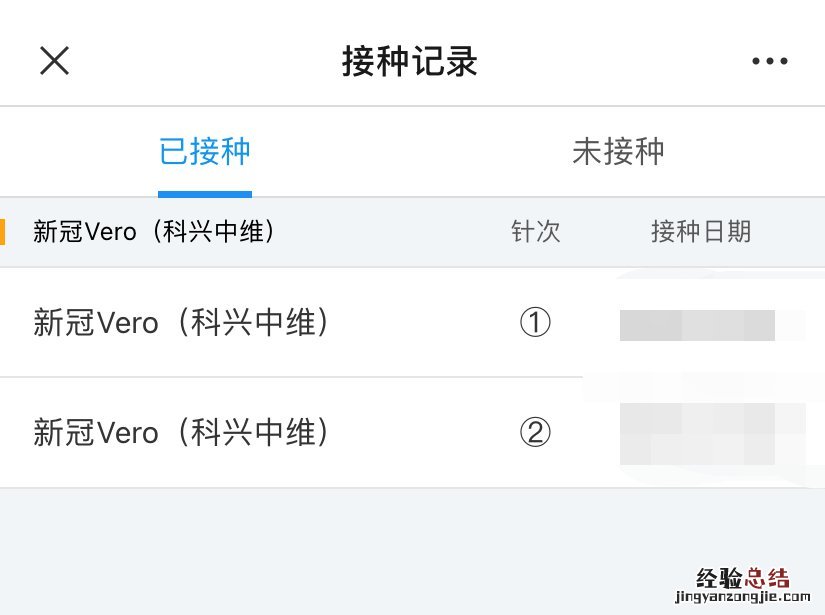Click the 经验总结 watermark logo
The height and width of the screenshot is (615, 825).
coord(743,578)
